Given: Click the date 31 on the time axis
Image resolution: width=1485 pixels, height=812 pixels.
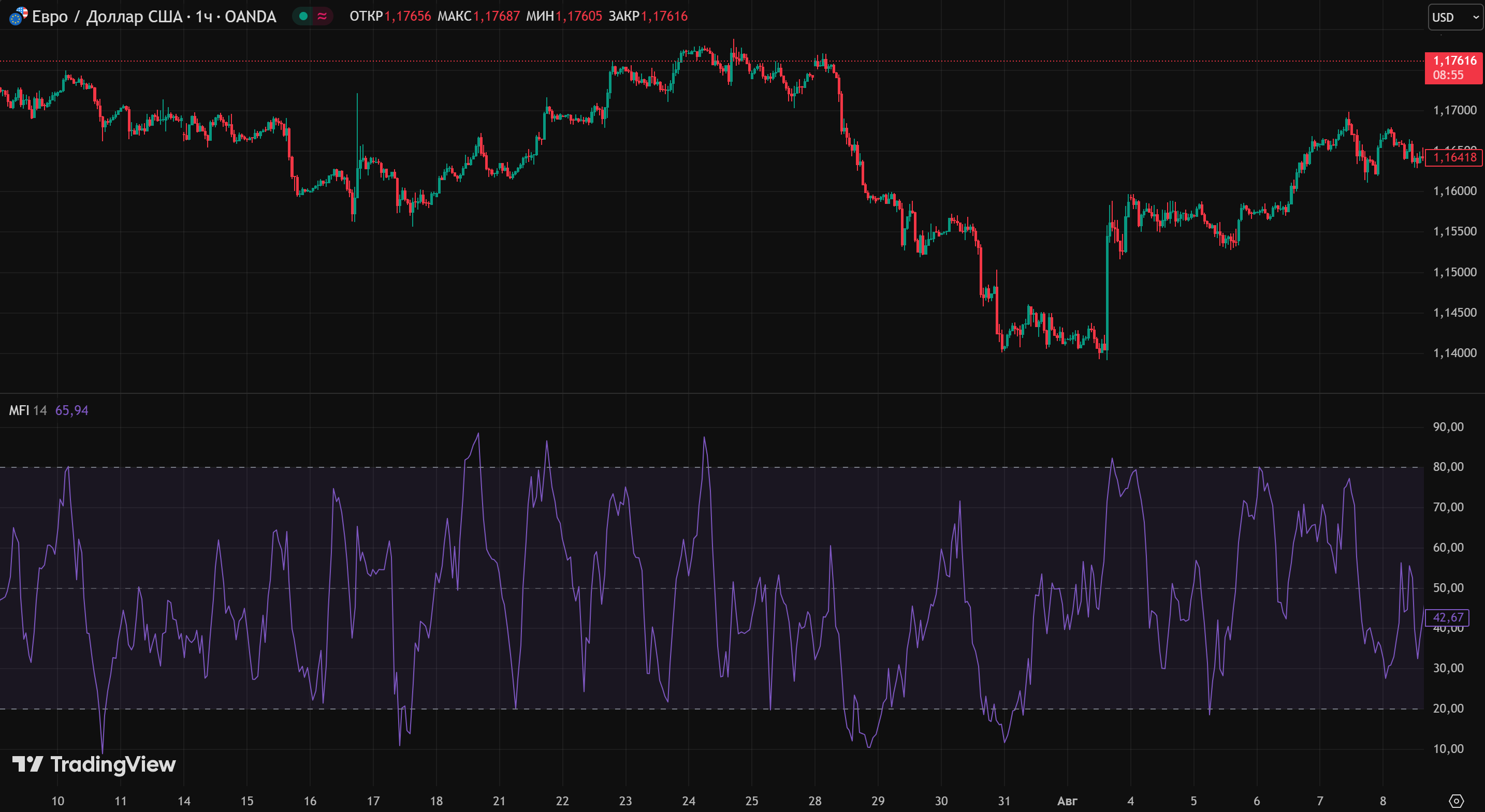Looking at the screenshot, I should (1004, 801).
